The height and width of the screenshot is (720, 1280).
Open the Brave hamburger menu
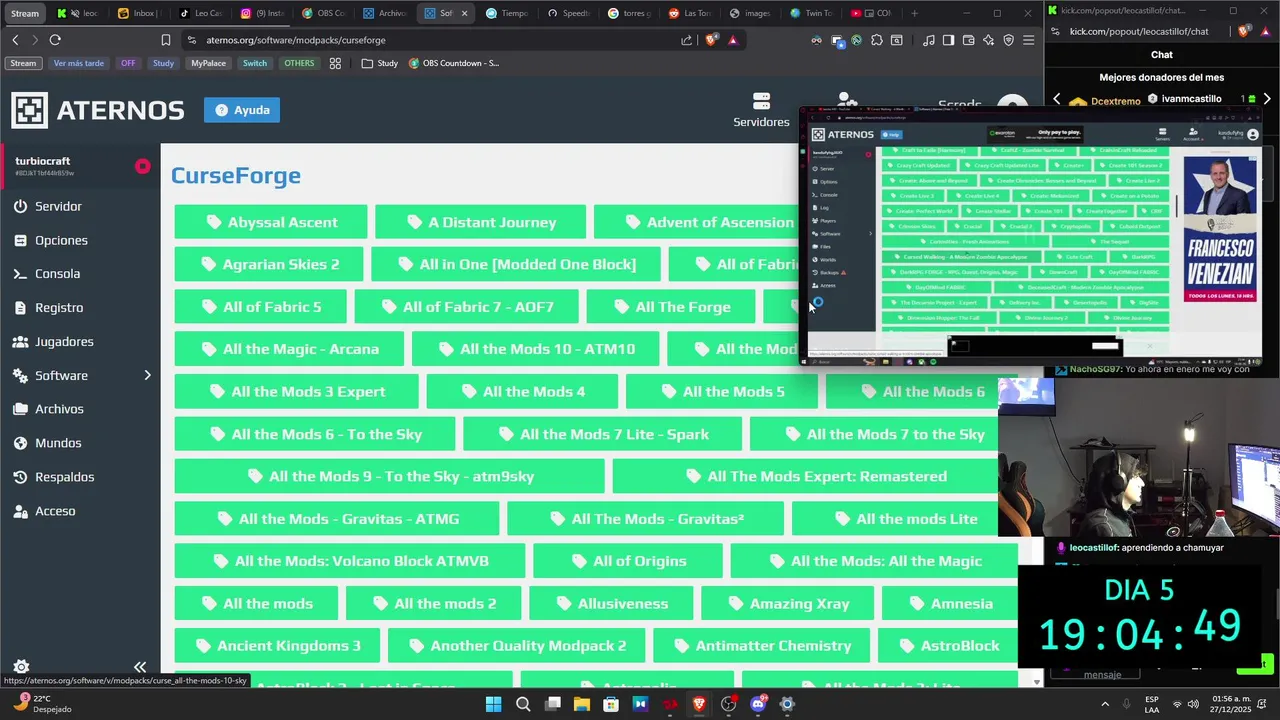[x=1028, y=40]
